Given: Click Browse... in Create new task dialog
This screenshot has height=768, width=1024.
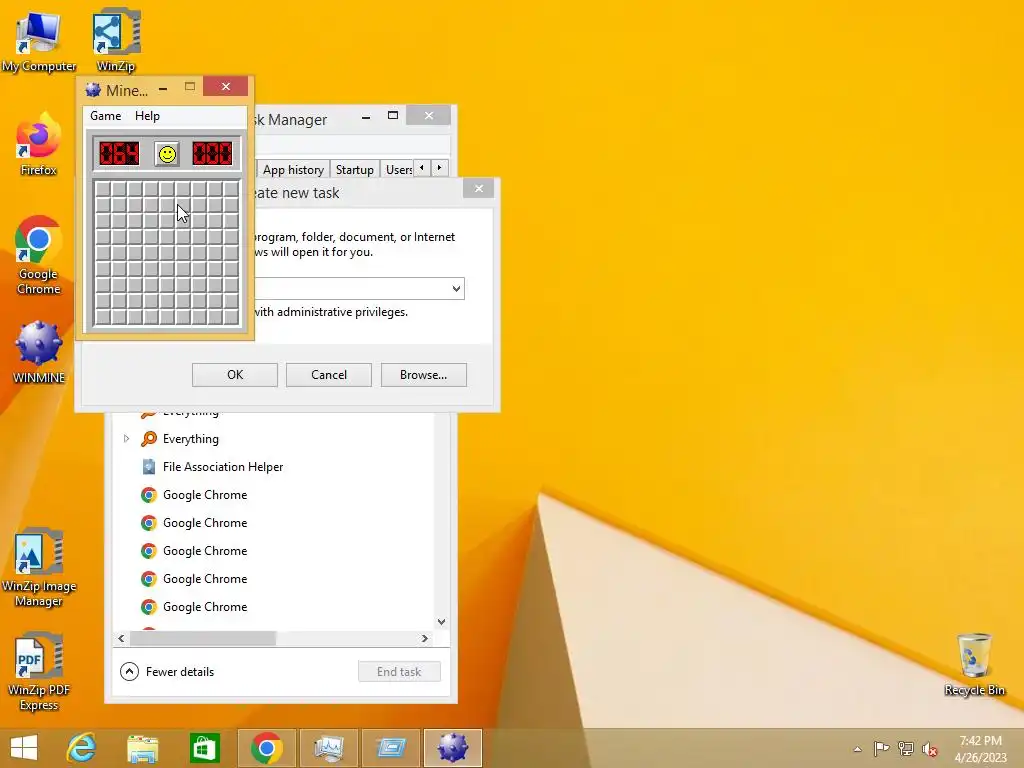Looking at the screenshot, I should pos(424,375).
